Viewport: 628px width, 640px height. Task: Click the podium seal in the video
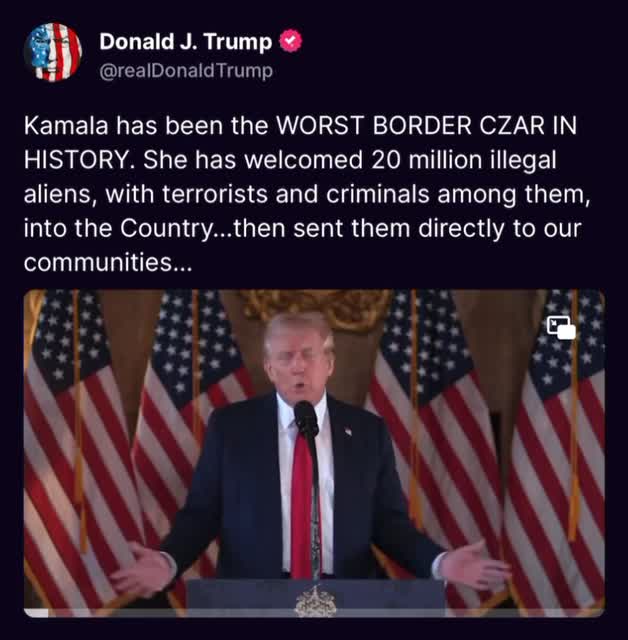coord(315,602)
